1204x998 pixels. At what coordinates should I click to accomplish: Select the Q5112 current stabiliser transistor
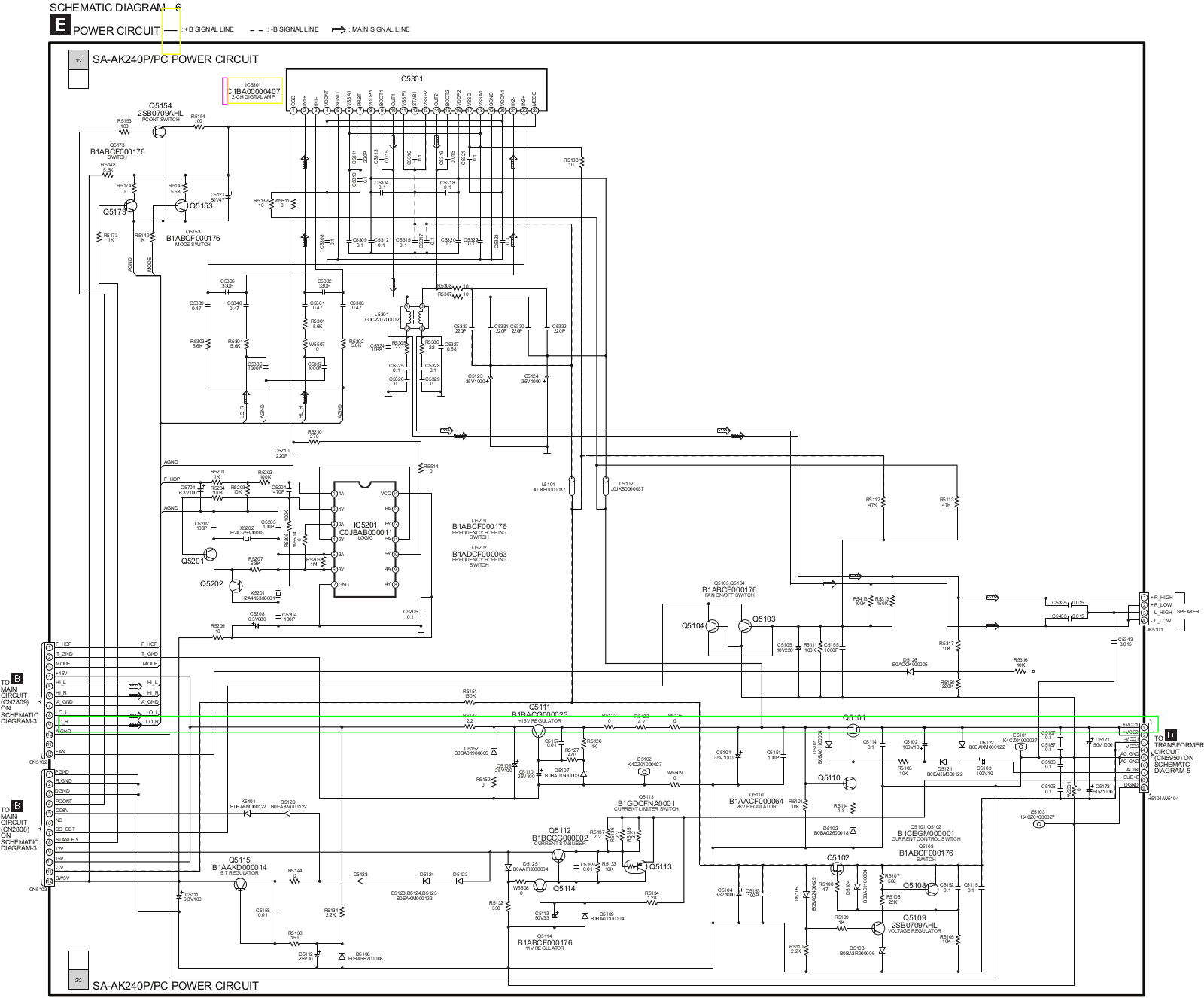click(558, 856)
